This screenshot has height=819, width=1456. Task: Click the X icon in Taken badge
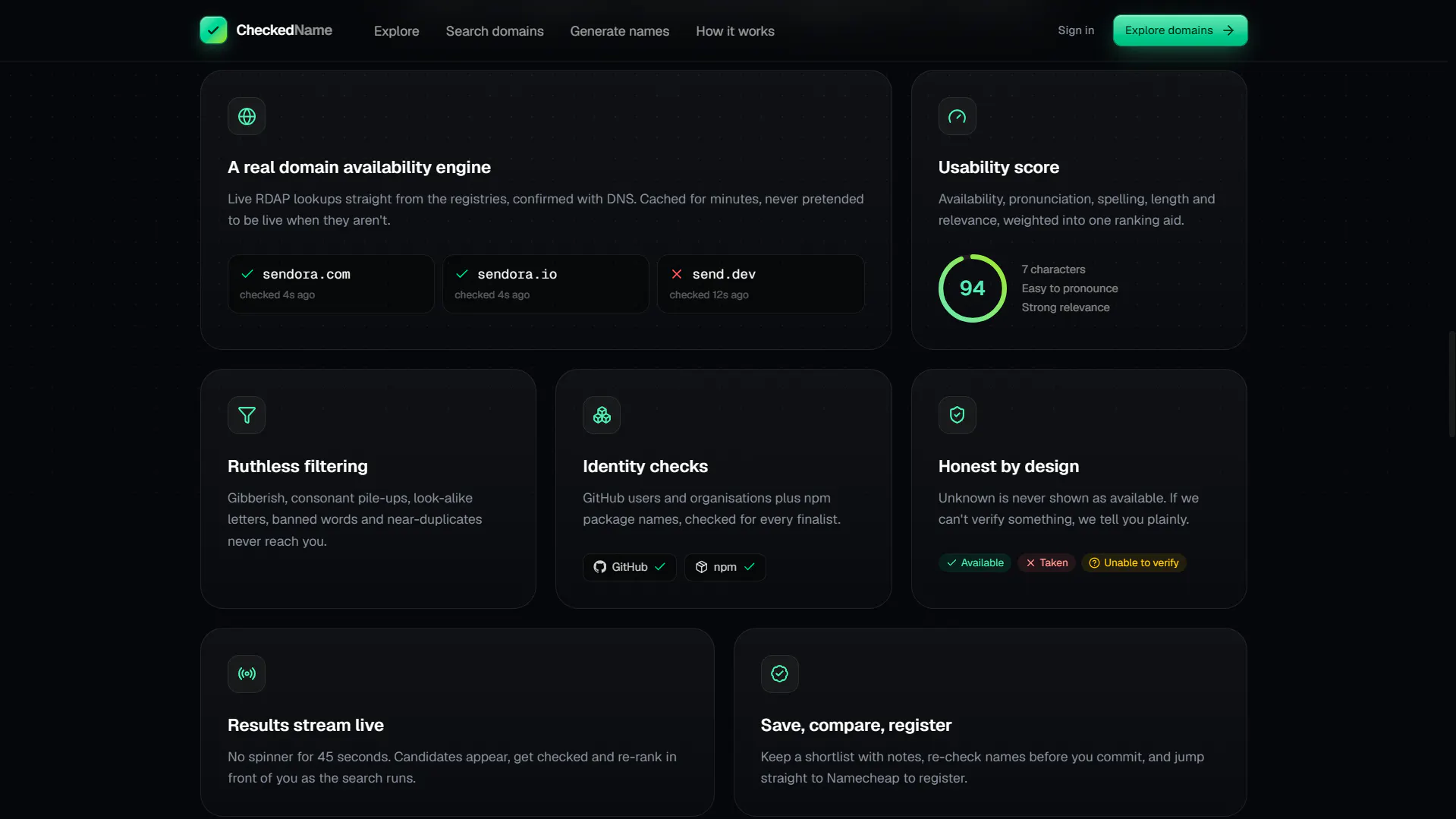click(x=1030, y=562)
